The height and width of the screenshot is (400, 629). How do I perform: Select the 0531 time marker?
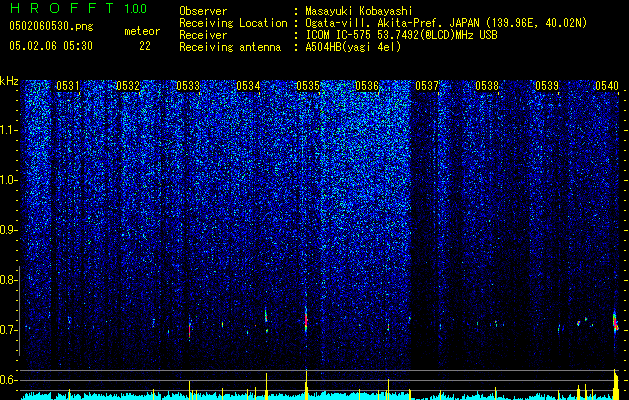(x=68, y=86)
